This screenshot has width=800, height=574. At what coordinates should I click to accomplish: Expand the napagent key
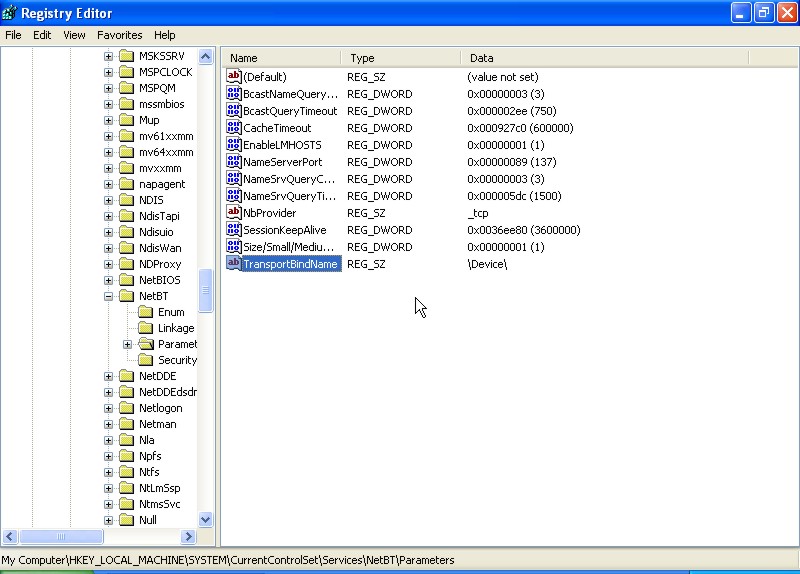(x=108, y=184)
